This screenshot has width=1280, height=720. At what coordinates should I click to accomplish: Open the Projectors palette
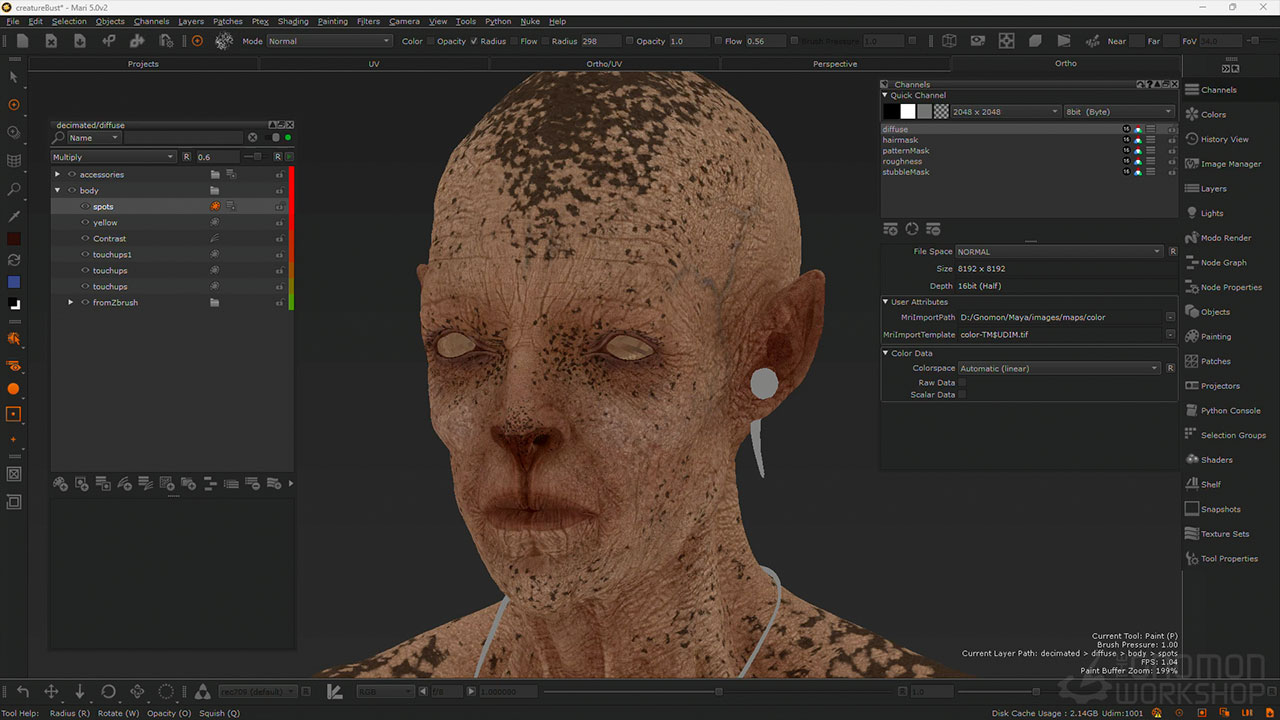pyautogui.click(x=1219, y=386)
